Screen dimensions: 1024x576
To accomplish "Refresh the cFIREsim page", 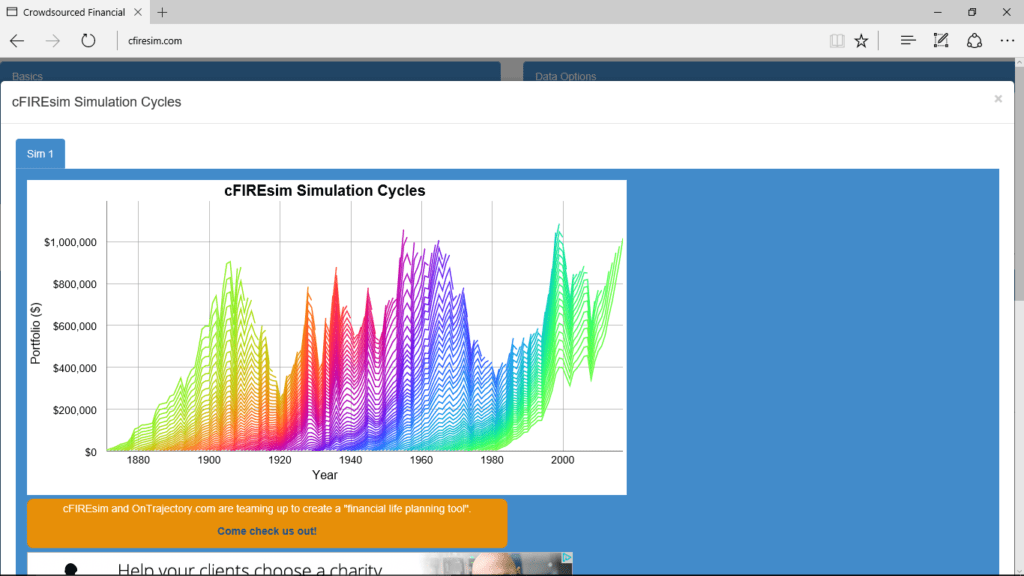I will [89, 40].
